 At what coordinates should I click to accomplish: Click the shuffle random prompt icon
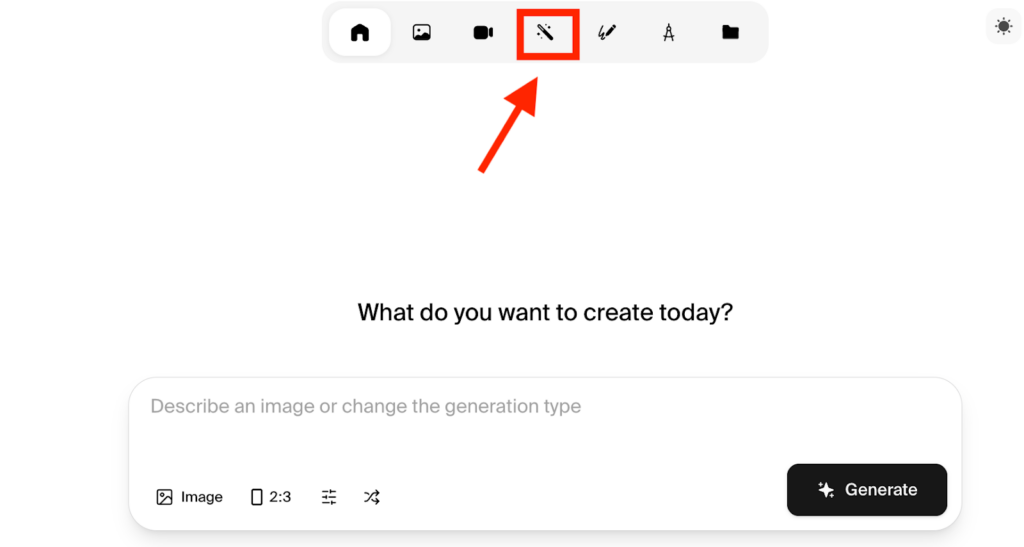372,497
